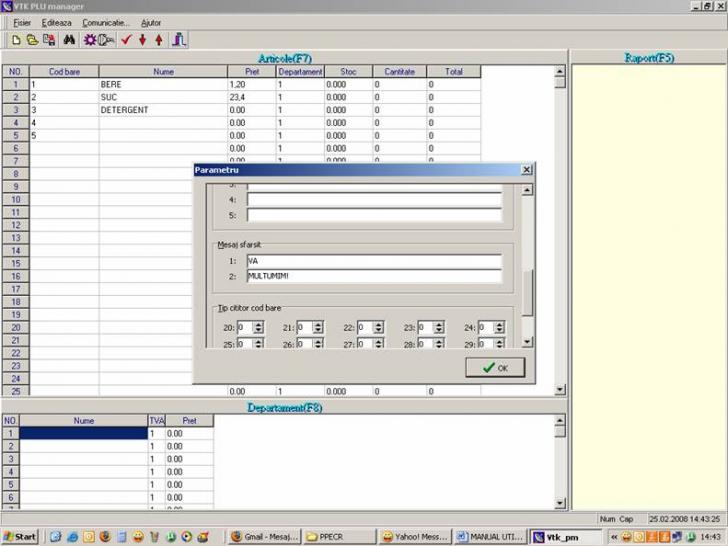Switch to Yahoo! Messenger taskbar button
This screenshot has height=546, width=728.
click(x=415, y=537)
